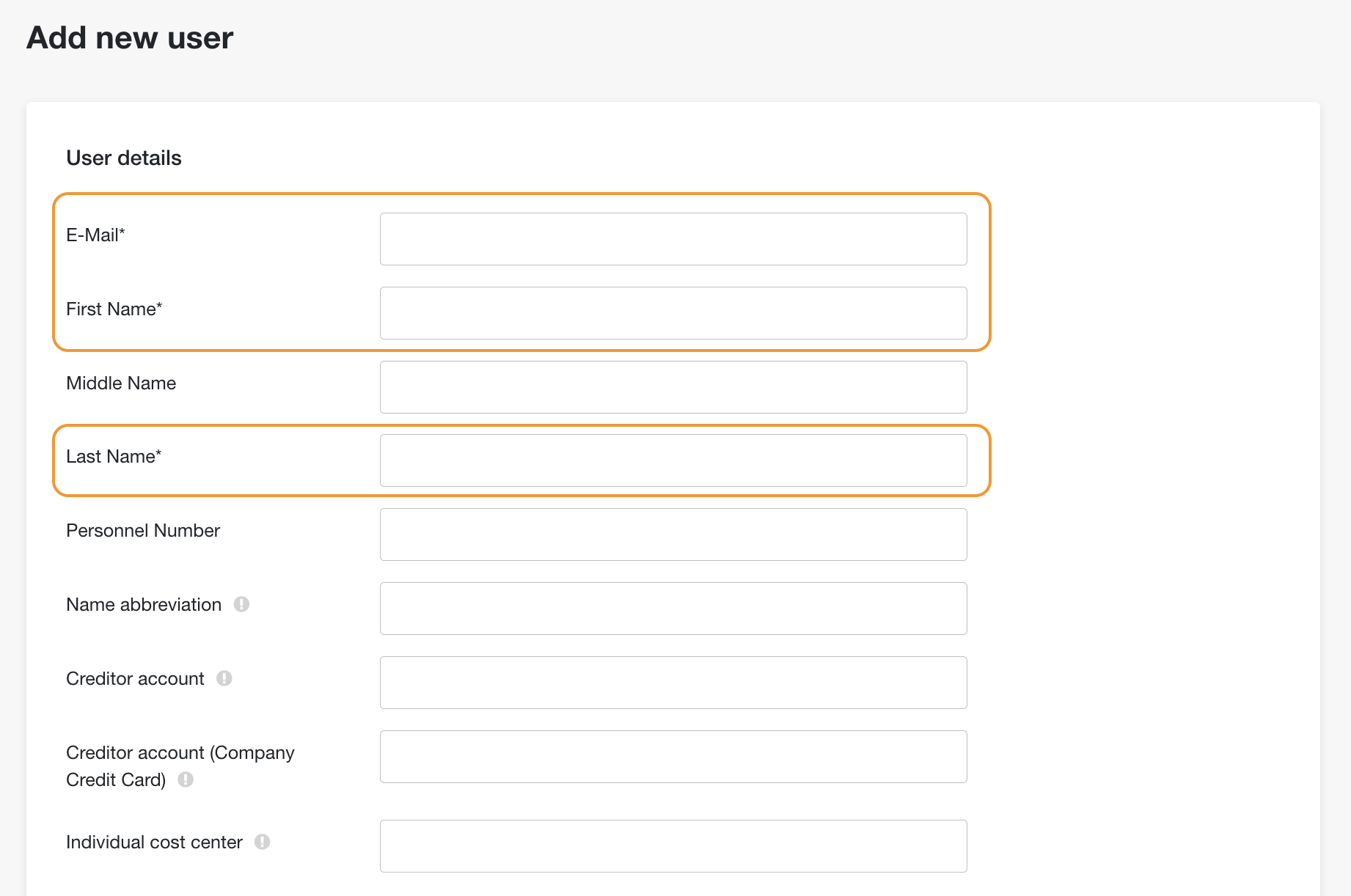Open the Company Credit Card info icon
This screenshot has width=1351, height=896.
pos(186,779)
